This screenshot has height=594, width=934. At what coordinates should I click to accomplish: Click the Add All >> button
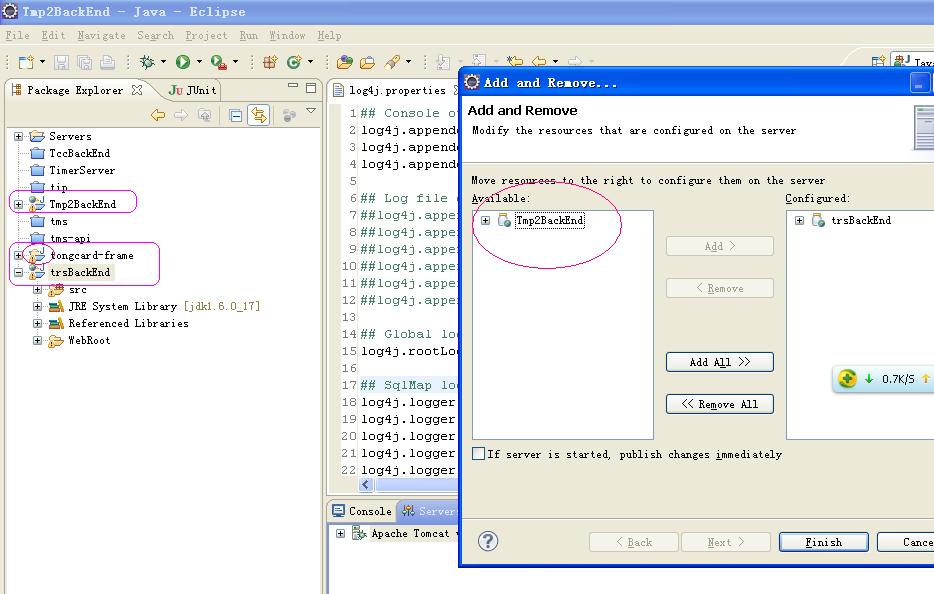pos(720,362)
